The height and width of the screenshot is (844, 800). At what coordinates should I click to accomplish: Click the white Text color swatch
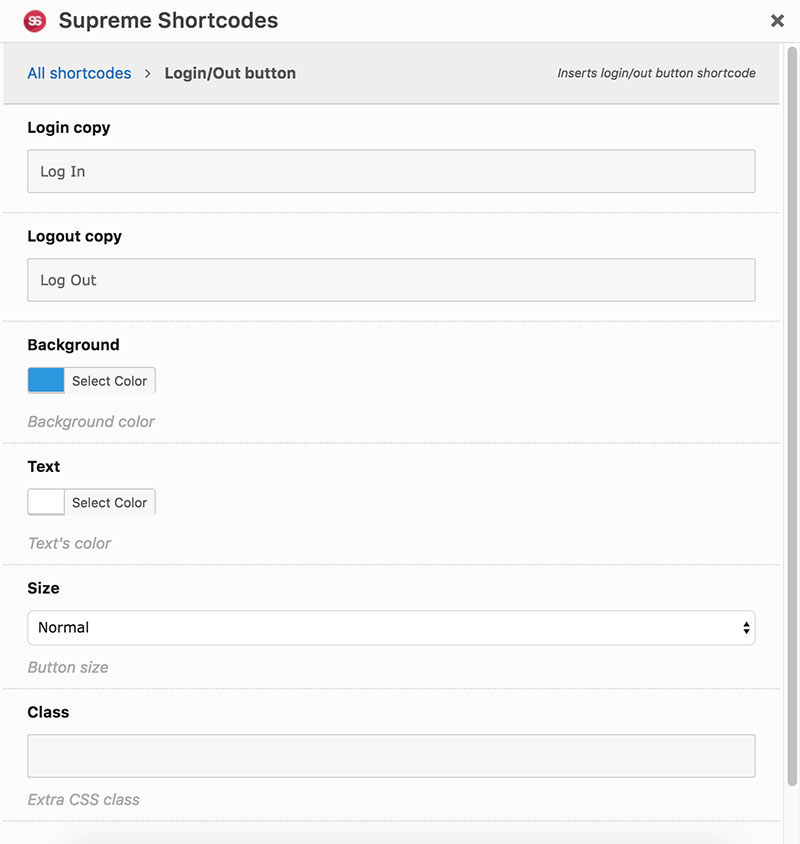46,502
